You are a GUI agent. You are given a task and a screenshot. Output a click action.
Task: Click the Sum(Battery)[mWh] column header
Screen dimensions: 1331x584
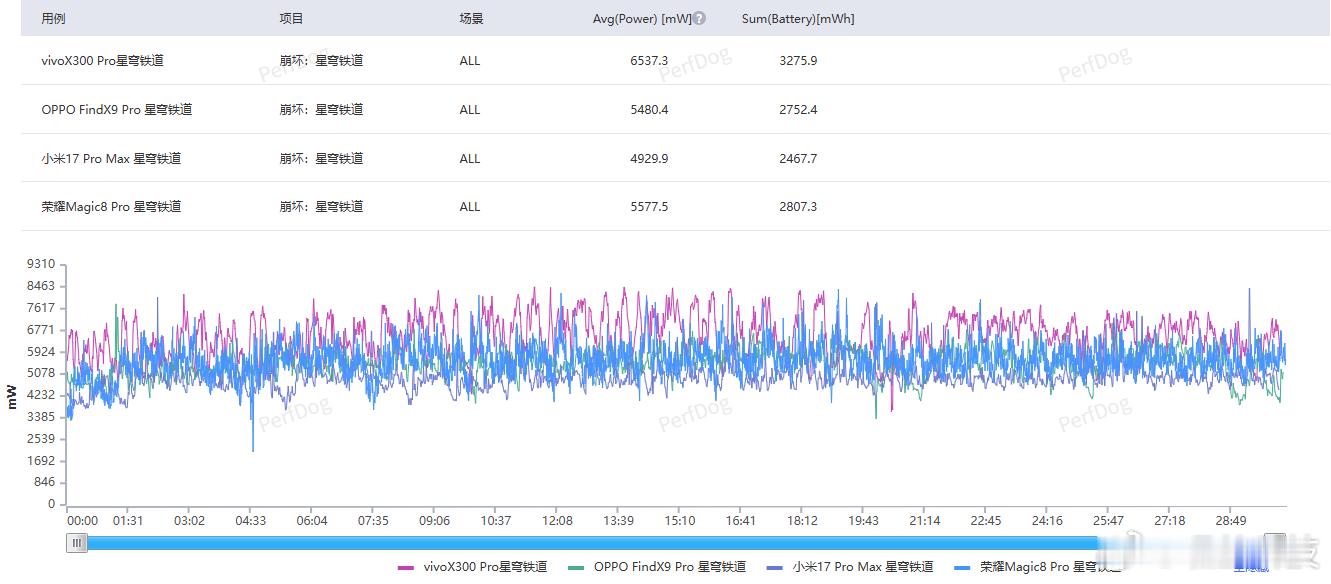click(x=798, y=18)
